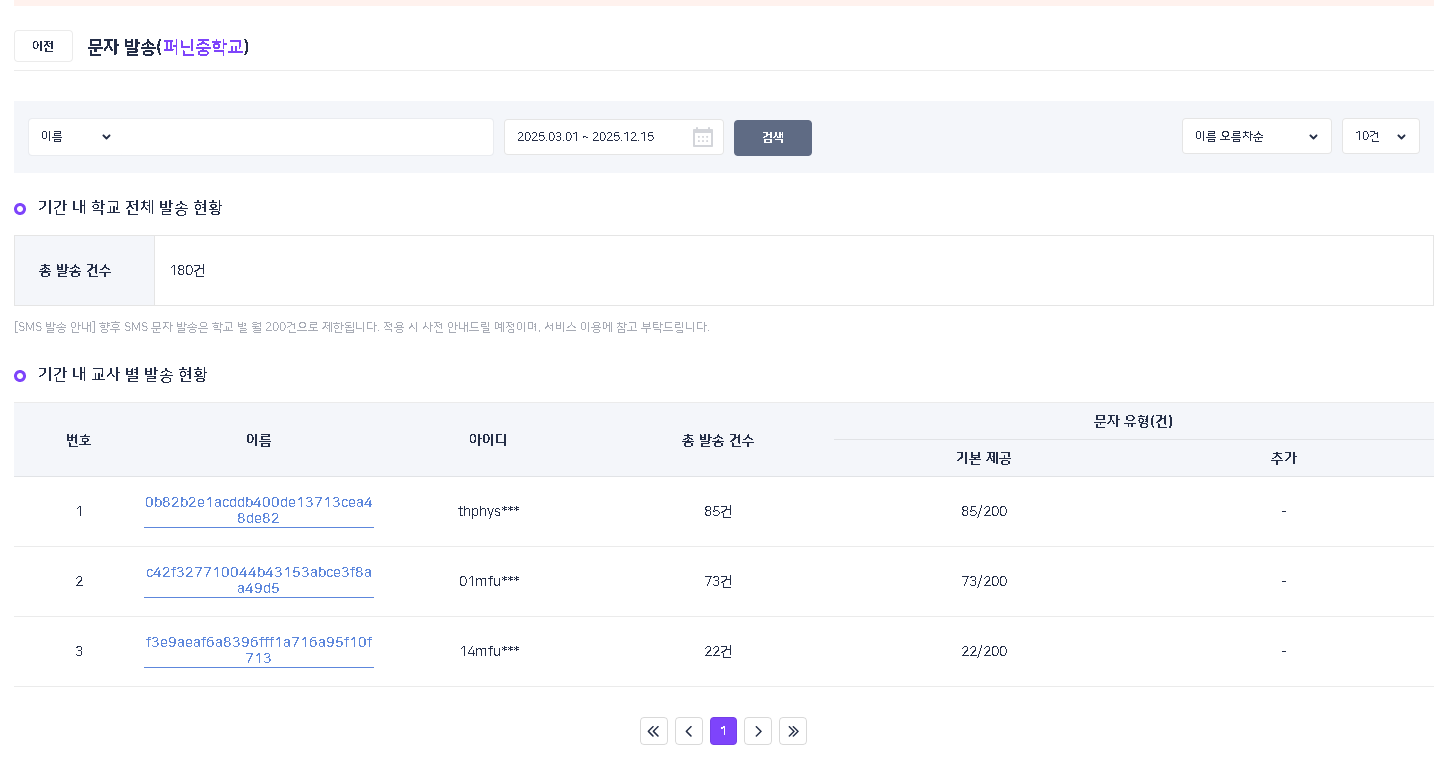Go to the next page arrow

[x=758, y=731]
